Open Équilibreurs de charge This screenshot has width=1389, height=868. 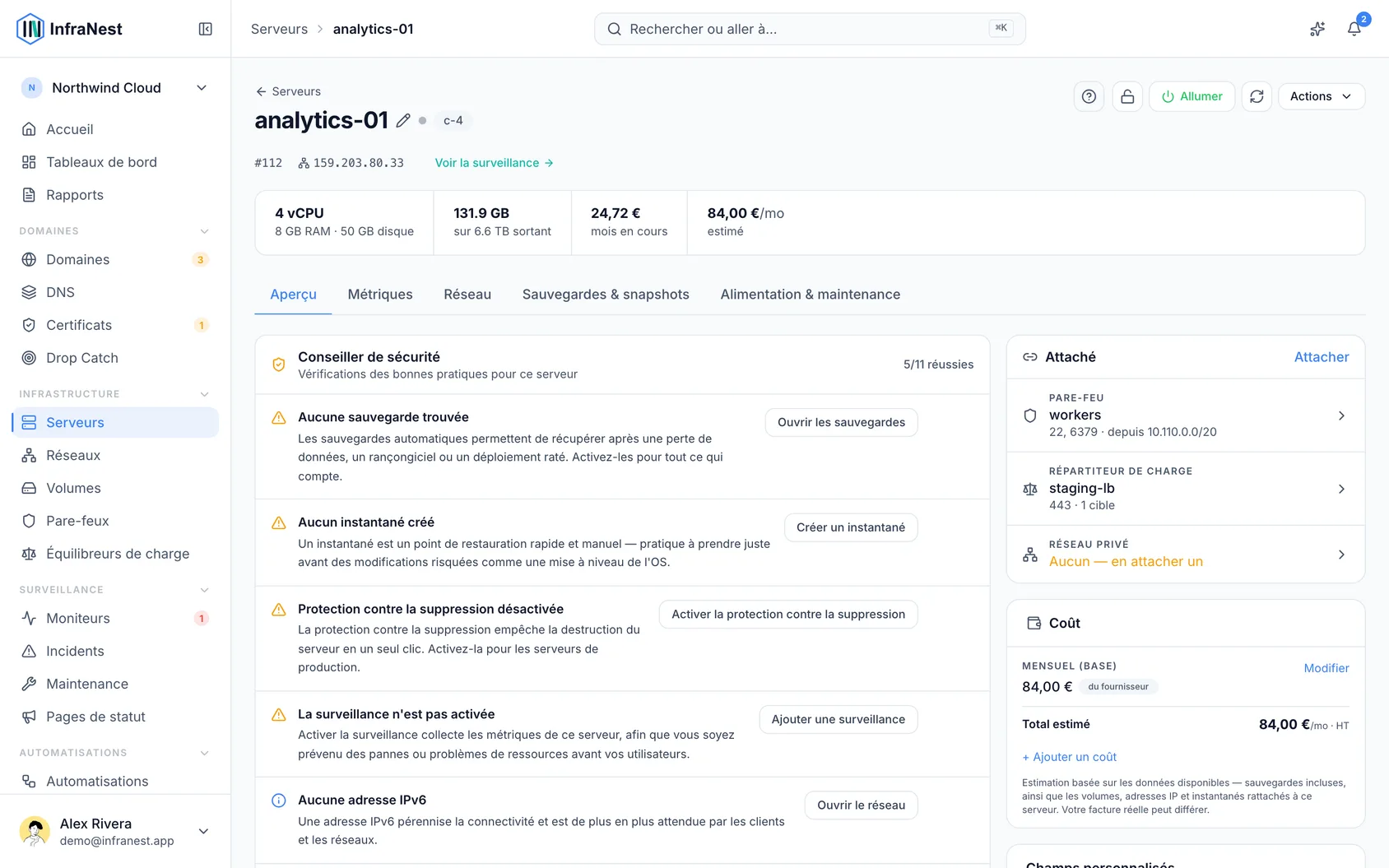coord(115,554)
